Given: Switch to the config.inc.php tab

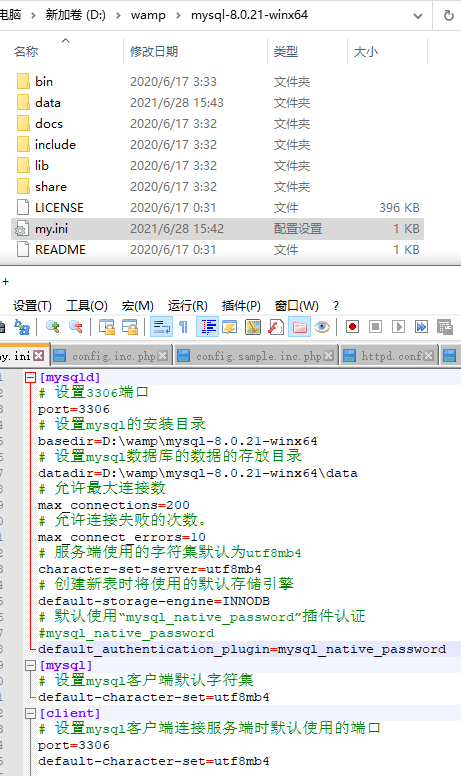Looking at the screenshot, I should point(111,356).
